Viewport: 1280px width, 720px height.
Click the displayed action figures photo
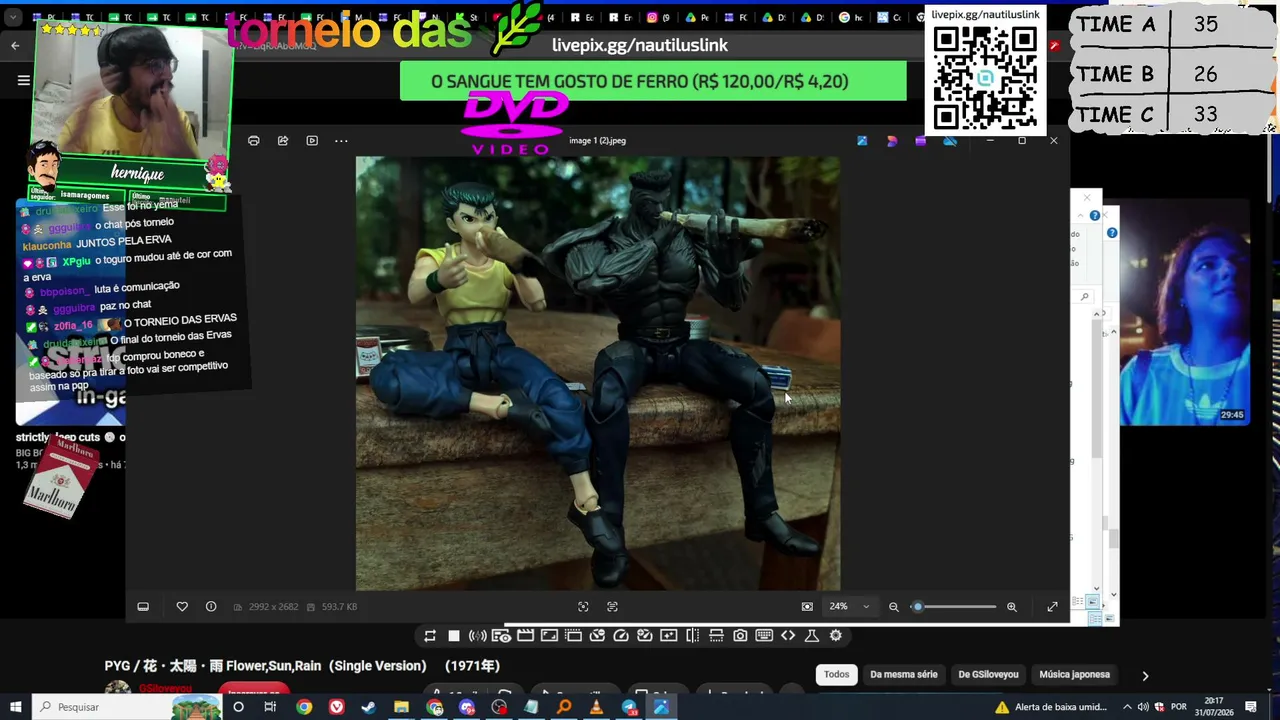598,373
